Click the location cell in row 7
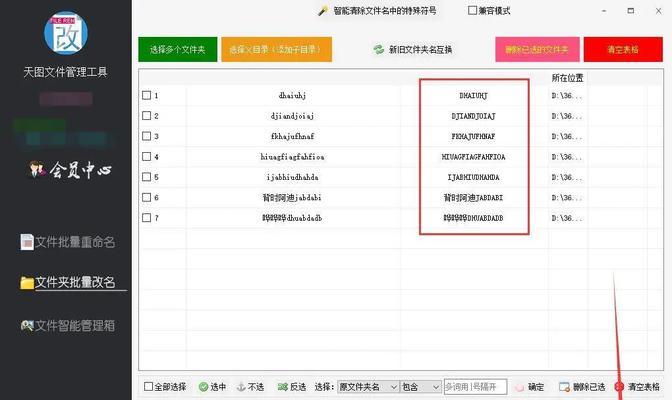 (x=567, y=218)
